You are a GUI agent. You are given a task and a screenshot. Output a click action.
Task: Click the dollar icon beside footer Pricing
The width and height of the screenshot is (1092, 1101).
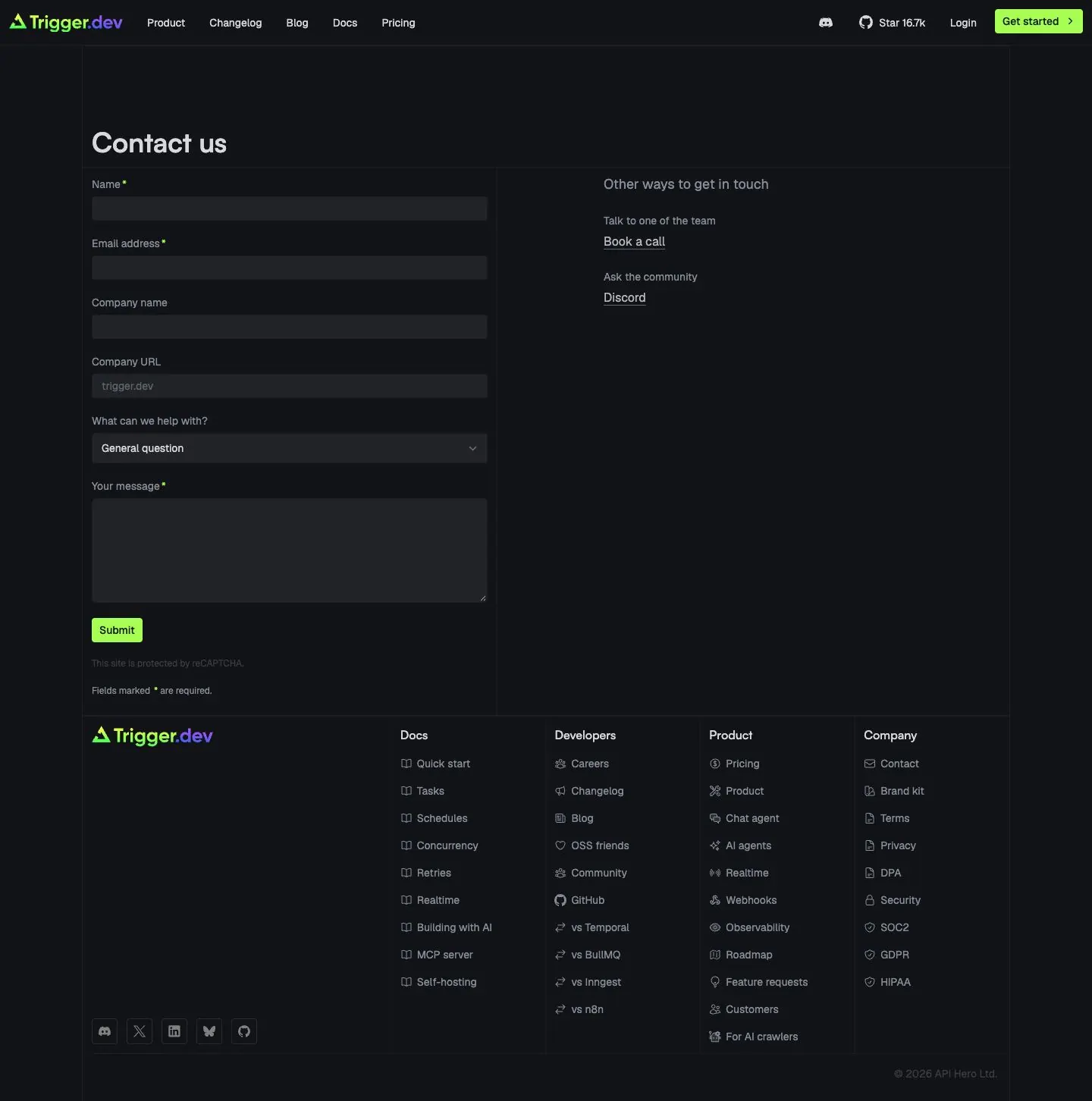click(x=715, y=764)
